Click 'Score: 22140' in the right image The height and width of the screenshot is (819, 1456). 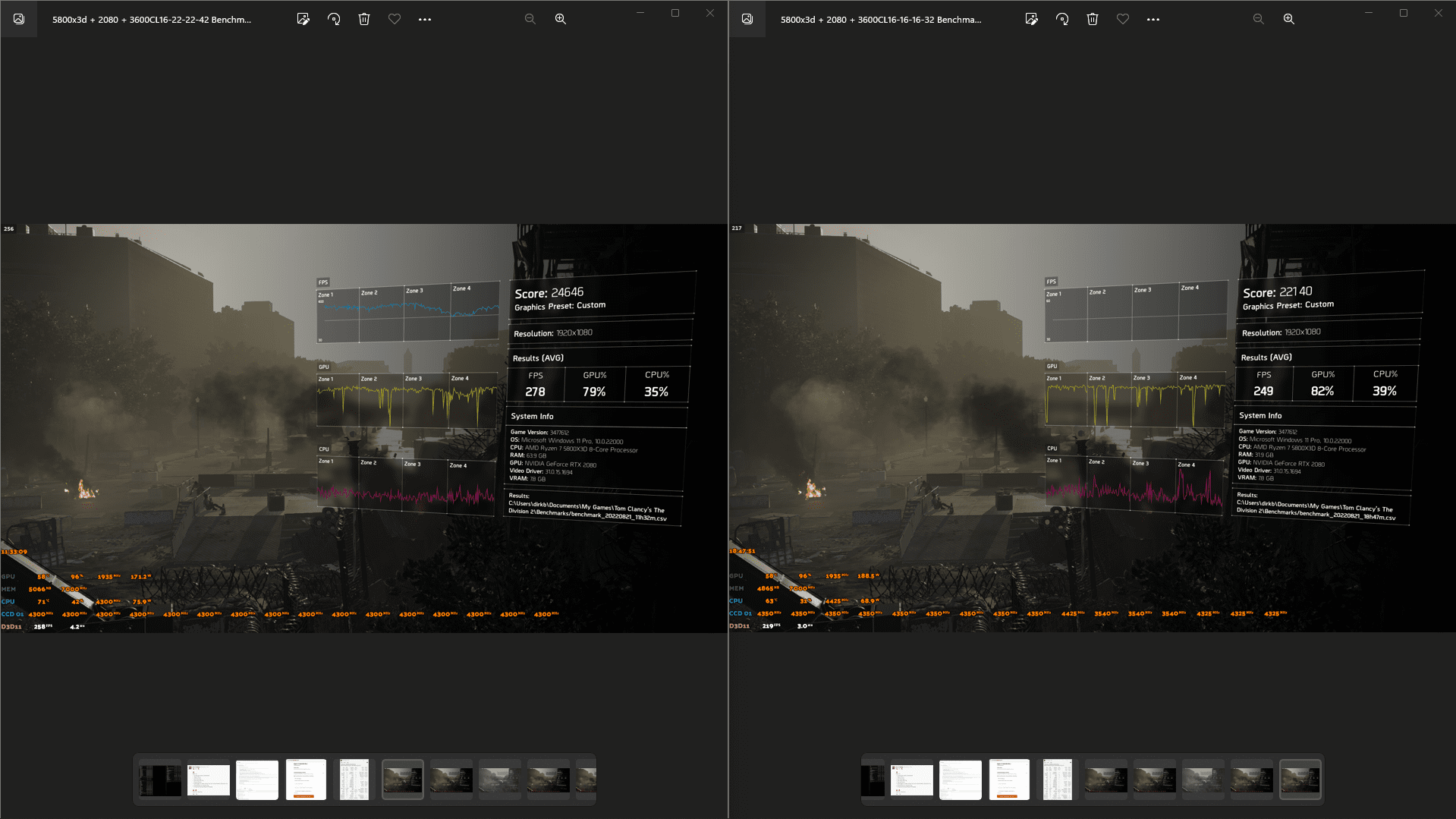click(1278, 292)
